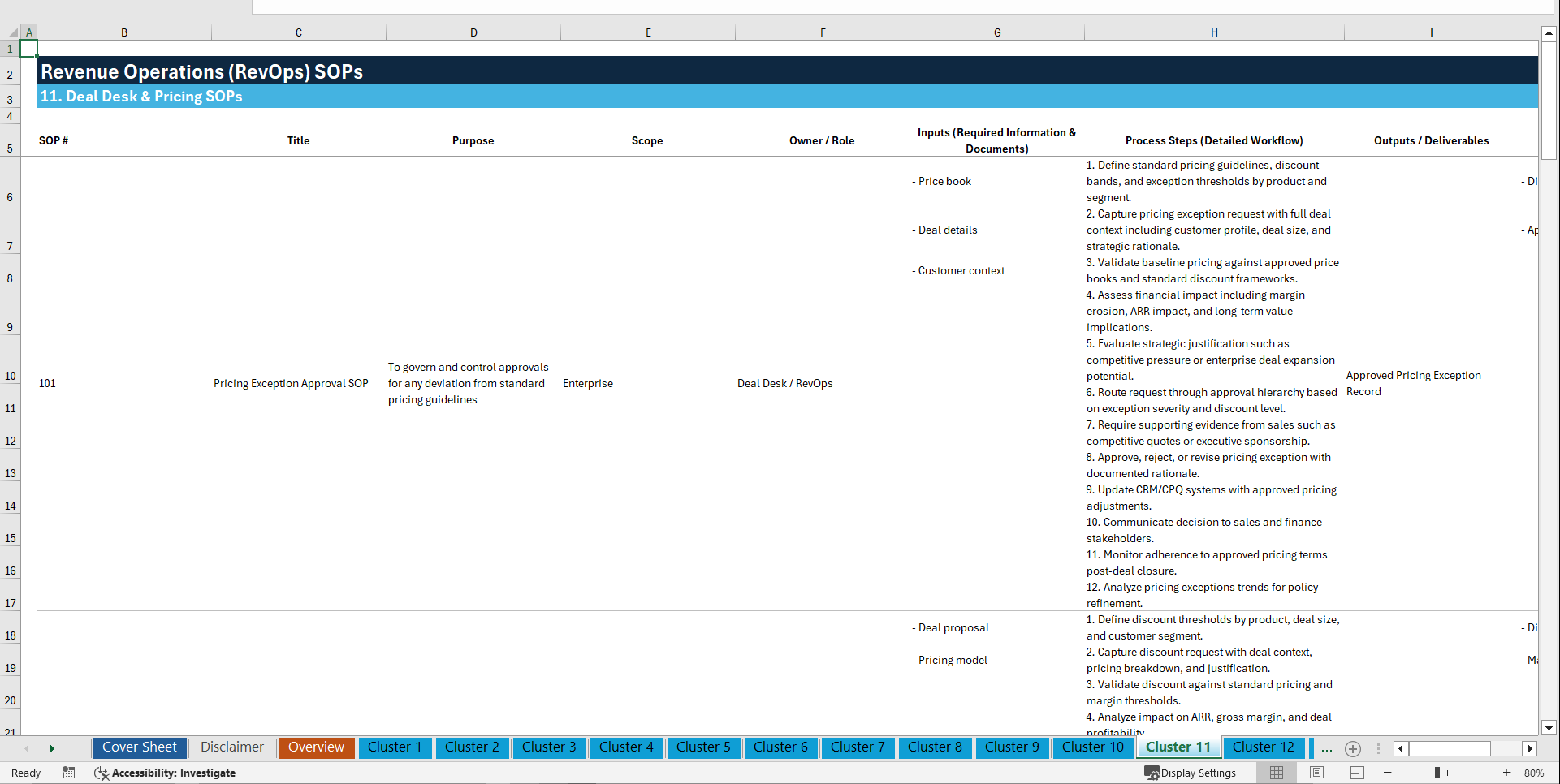The height and width of the screenshot is (784, 1560).
Task: Open the Macro recording status icon
Action: click(69, 773)
